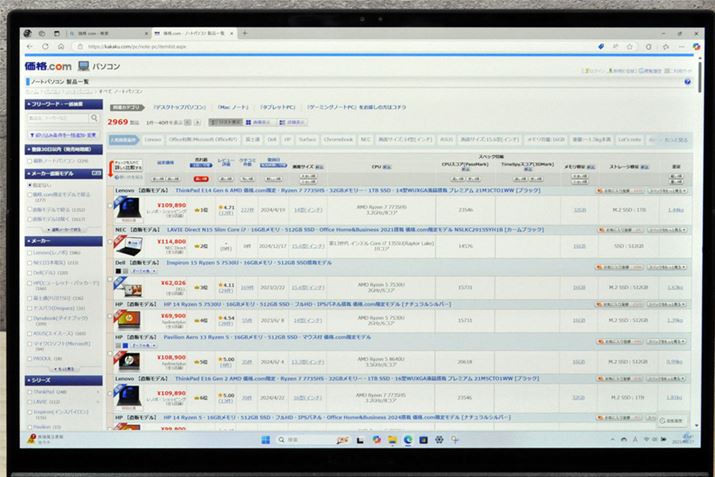Open new browser tab with plus icon
715x477 pixels.
point(243,33)
